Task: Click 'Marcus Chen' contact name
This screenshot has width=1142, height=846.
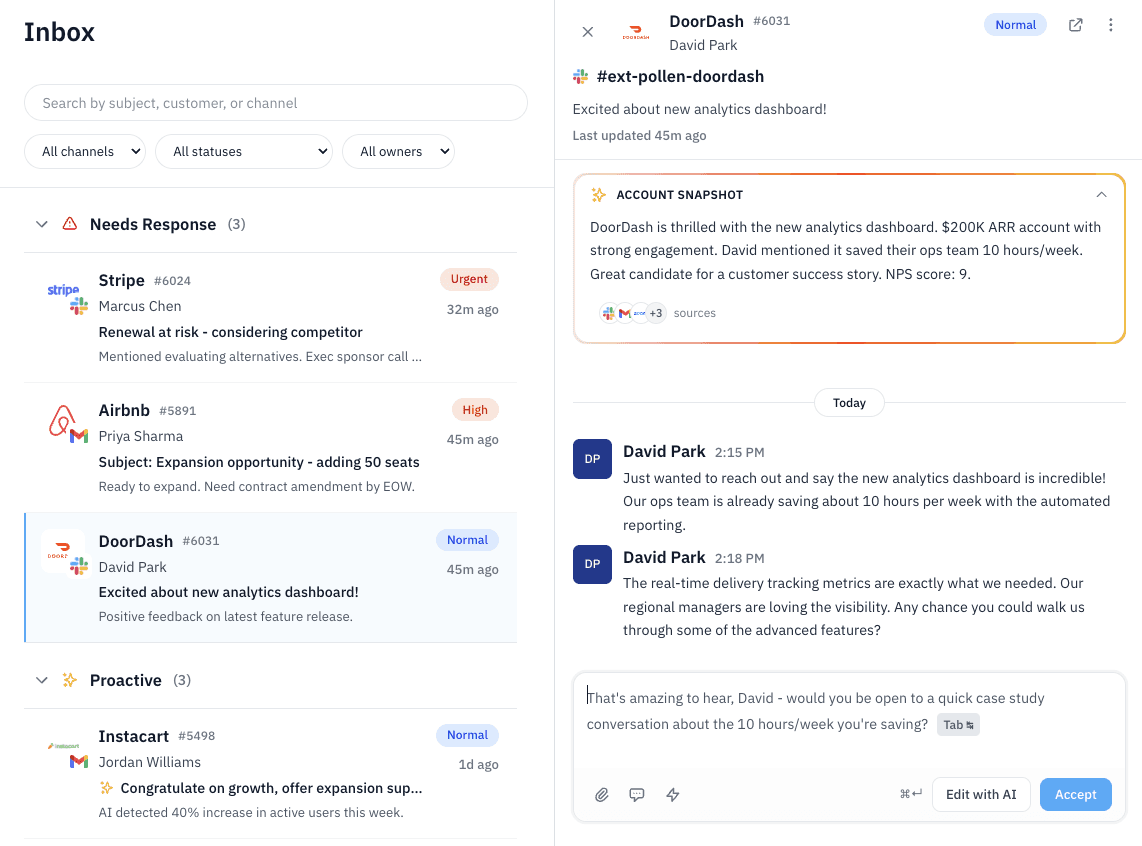Action: click(x=140, y=307)
